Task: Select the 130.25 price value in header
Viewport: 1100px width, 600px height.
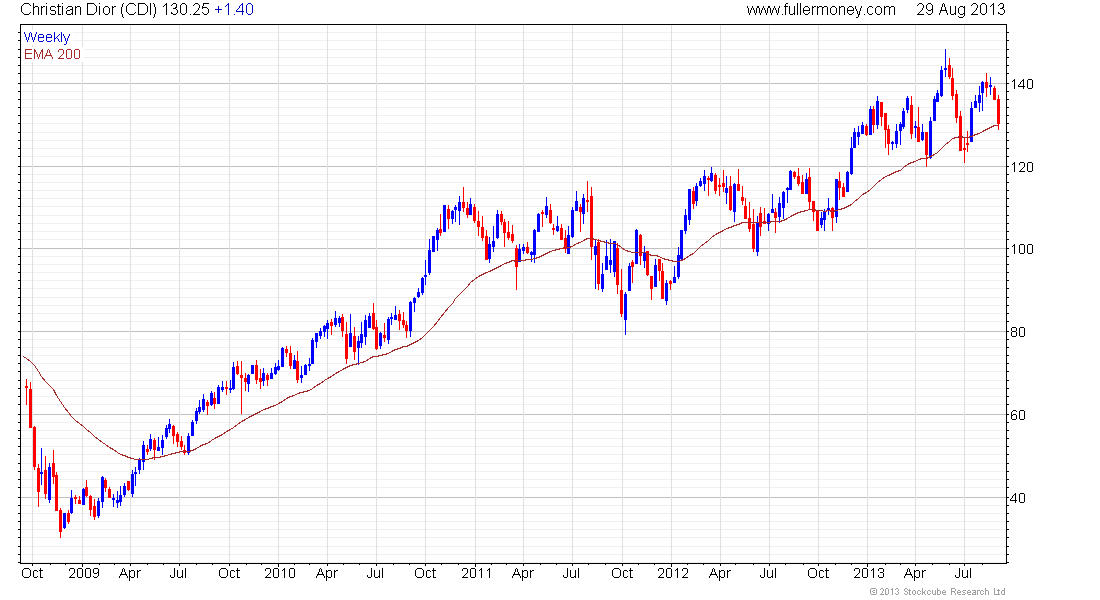Action: pyautogui.click(x=185, y=10)
